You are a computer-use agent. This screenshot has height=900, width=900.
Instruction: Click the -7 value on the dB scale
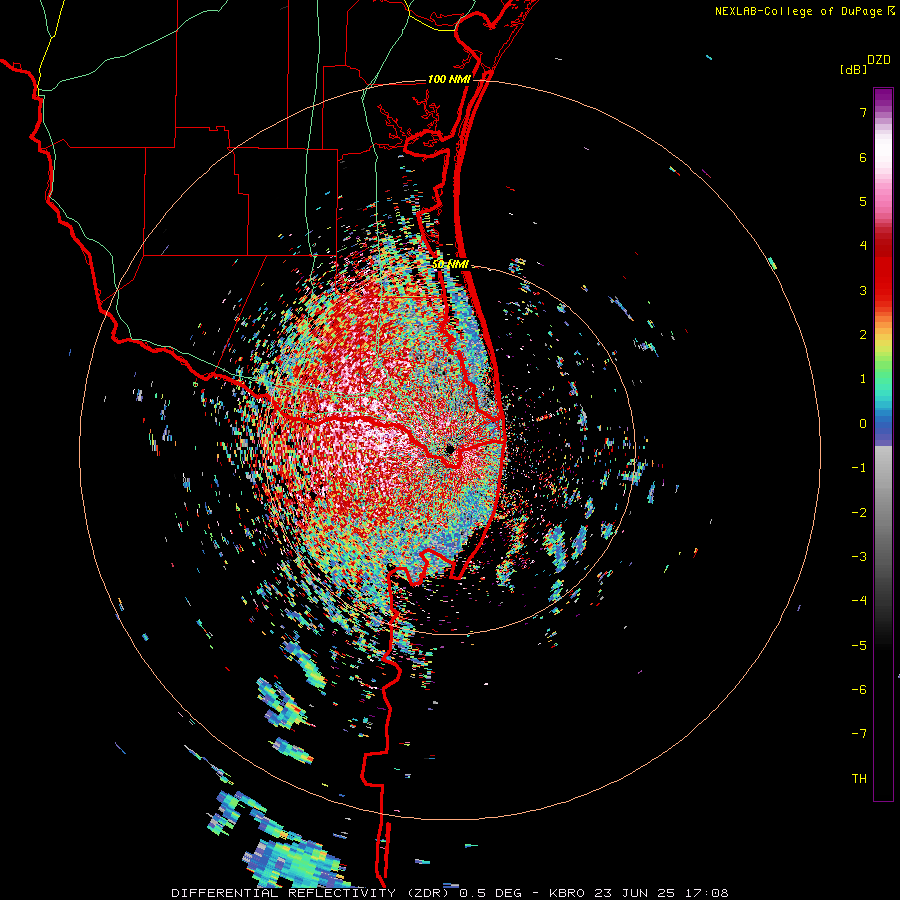pos(859,734)
